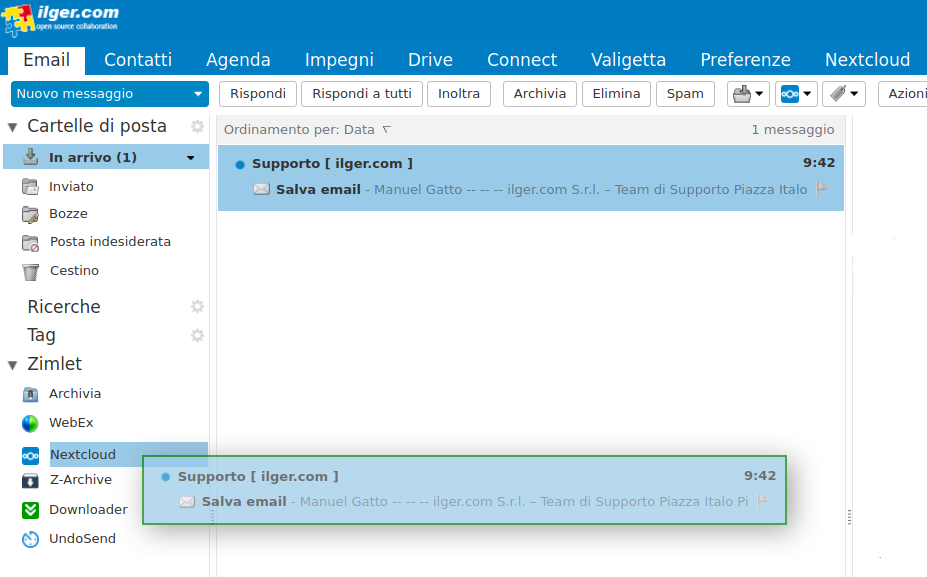Open the move-to-folder toolbar dropdown
The width and height of the screenshot is (927, 577).
click(x=748, y=94)
